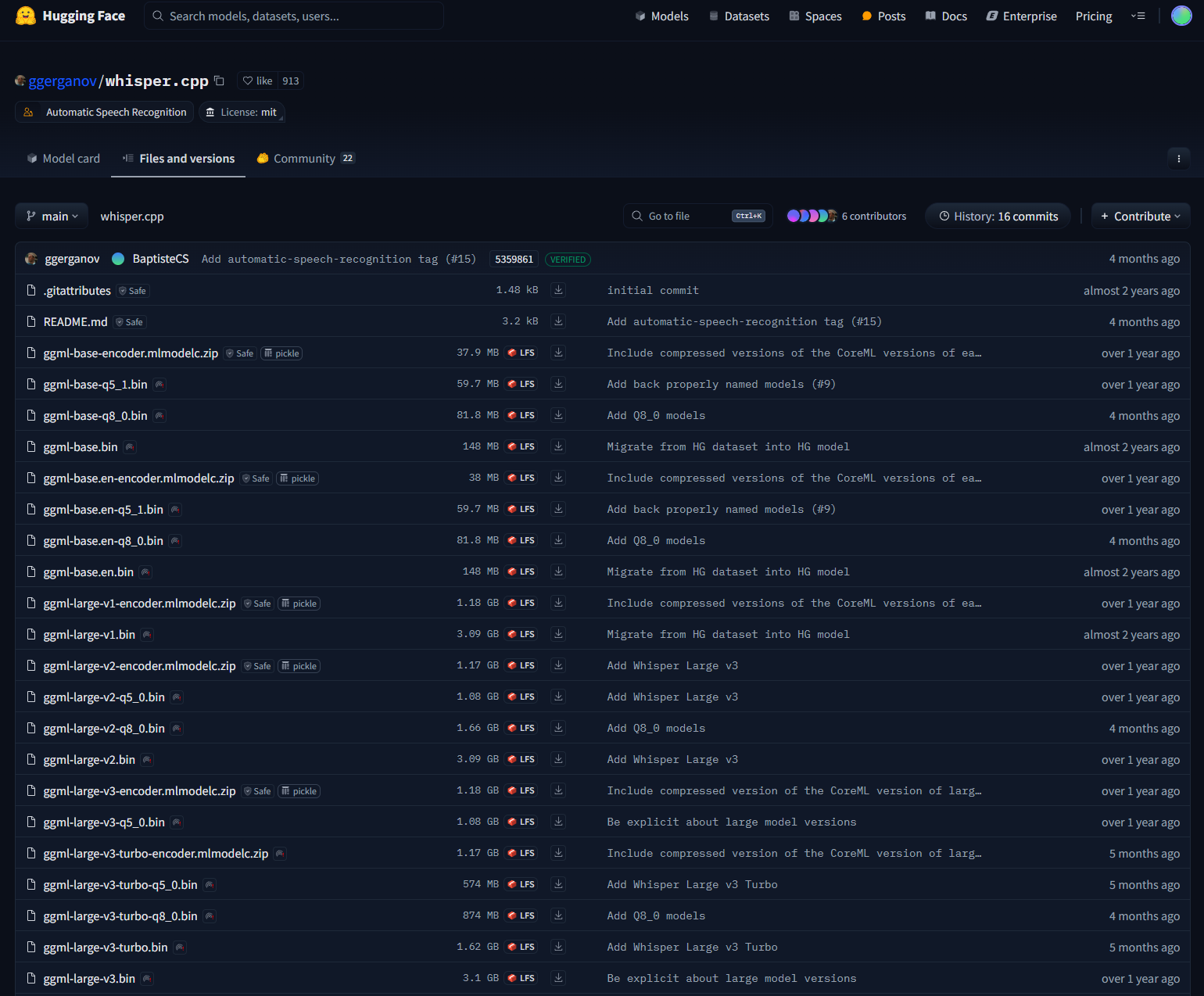Show the 913 likes count
Viewport: 1204px width, 996px height.
(x=290, y=81)
